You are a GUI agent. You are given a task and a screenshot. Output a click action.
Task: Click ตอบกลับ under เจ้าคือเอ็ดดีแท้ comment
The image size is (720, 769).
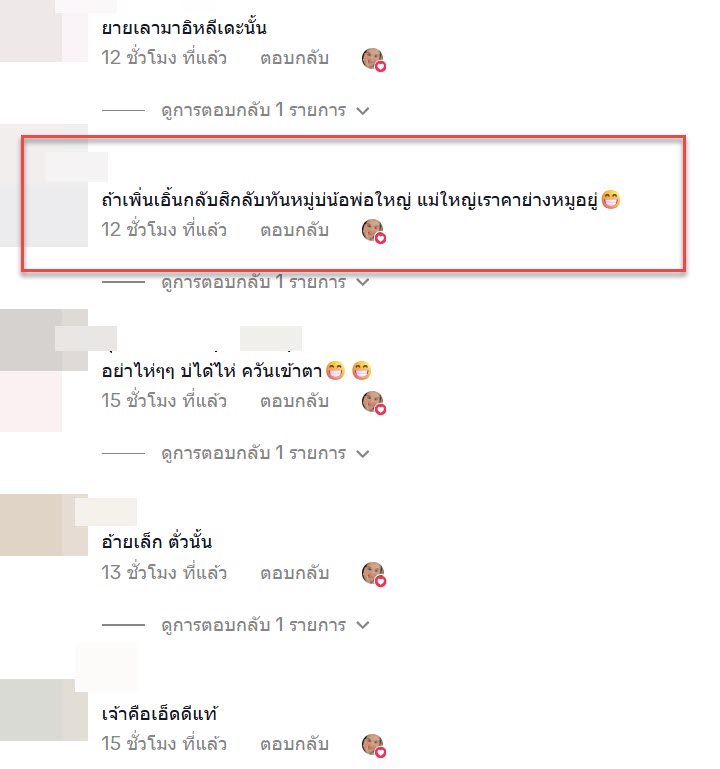(294, 744)
